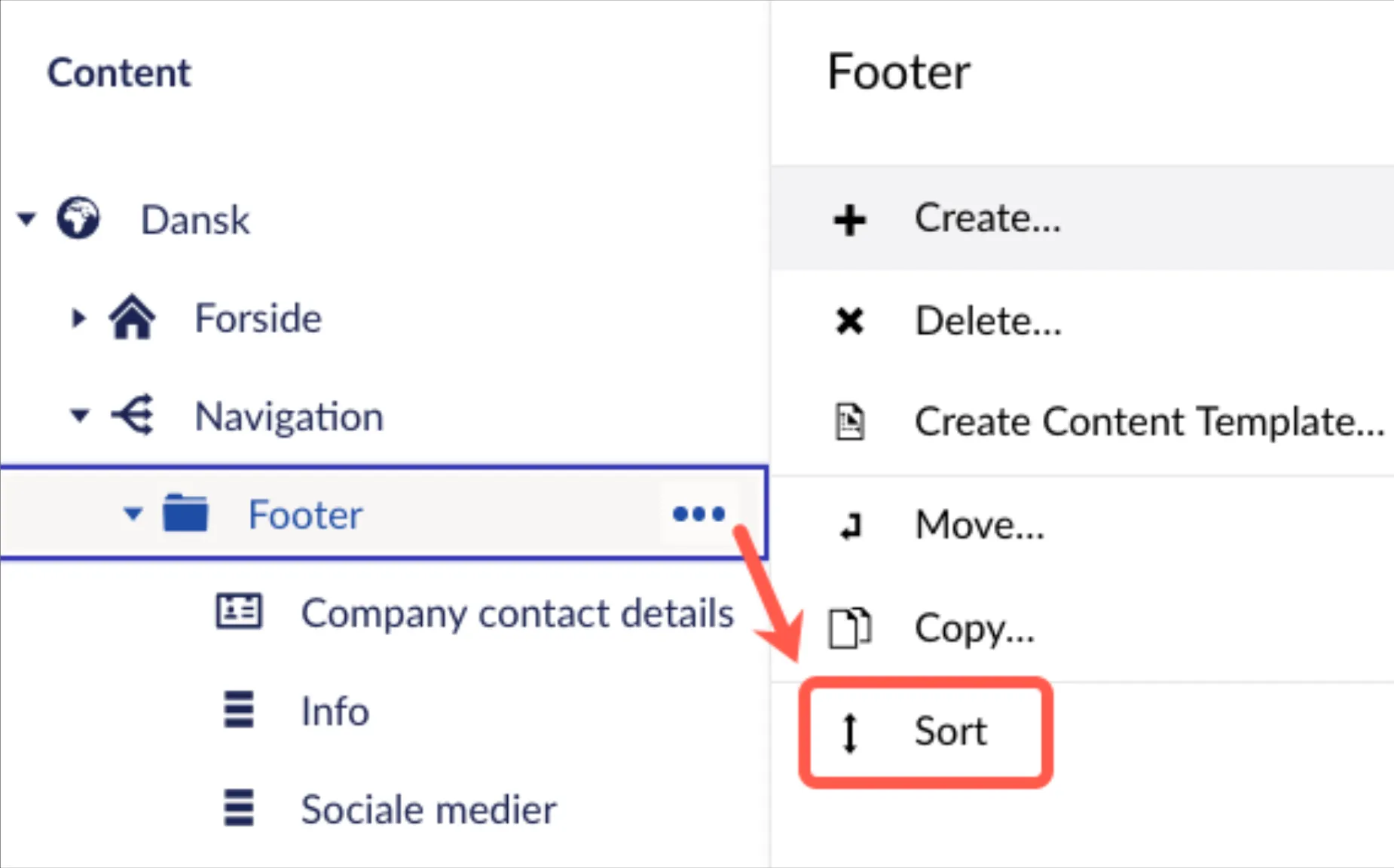This screenshot has height=868, width=1394.
Task: Click the X icon next to Delete
Action: tap(850, 321)
